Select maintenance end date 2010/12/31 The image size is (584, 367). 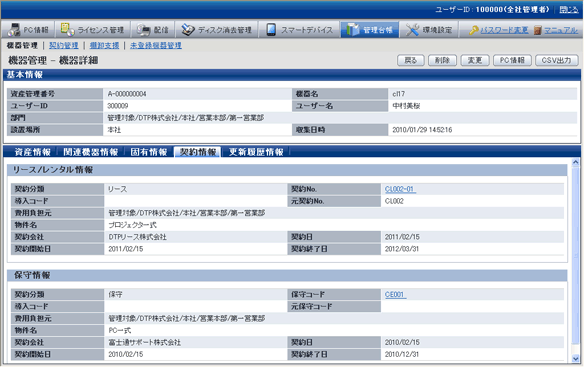[402, 354]
